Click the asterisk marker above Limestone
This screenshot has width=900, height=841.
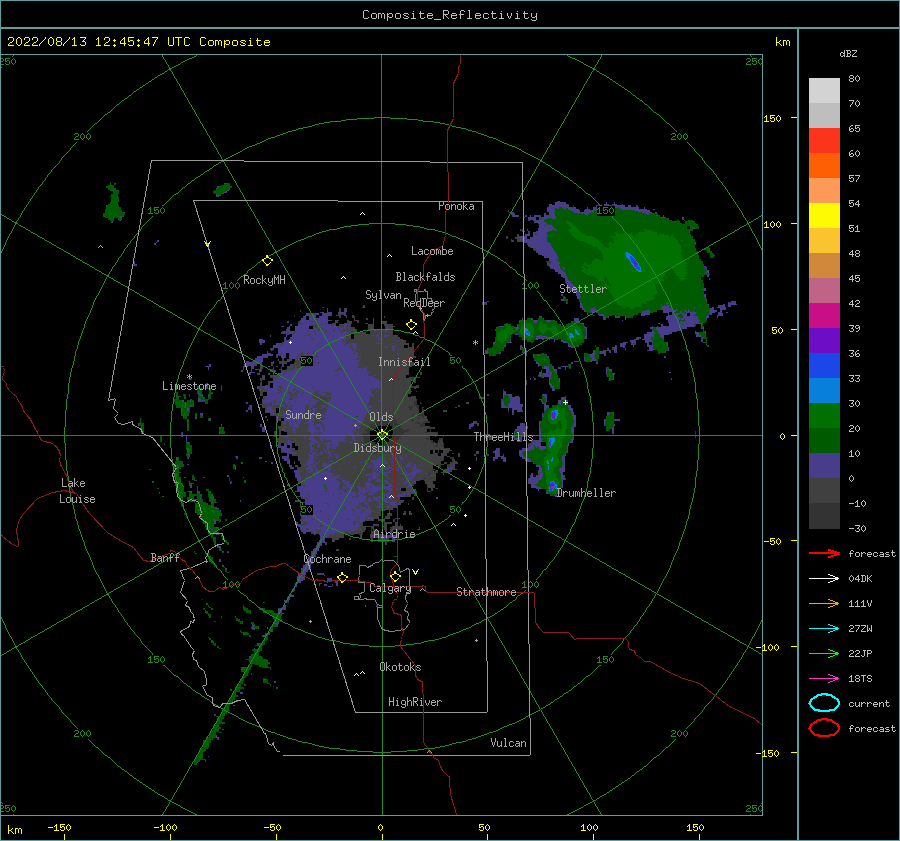coord(189,377)
